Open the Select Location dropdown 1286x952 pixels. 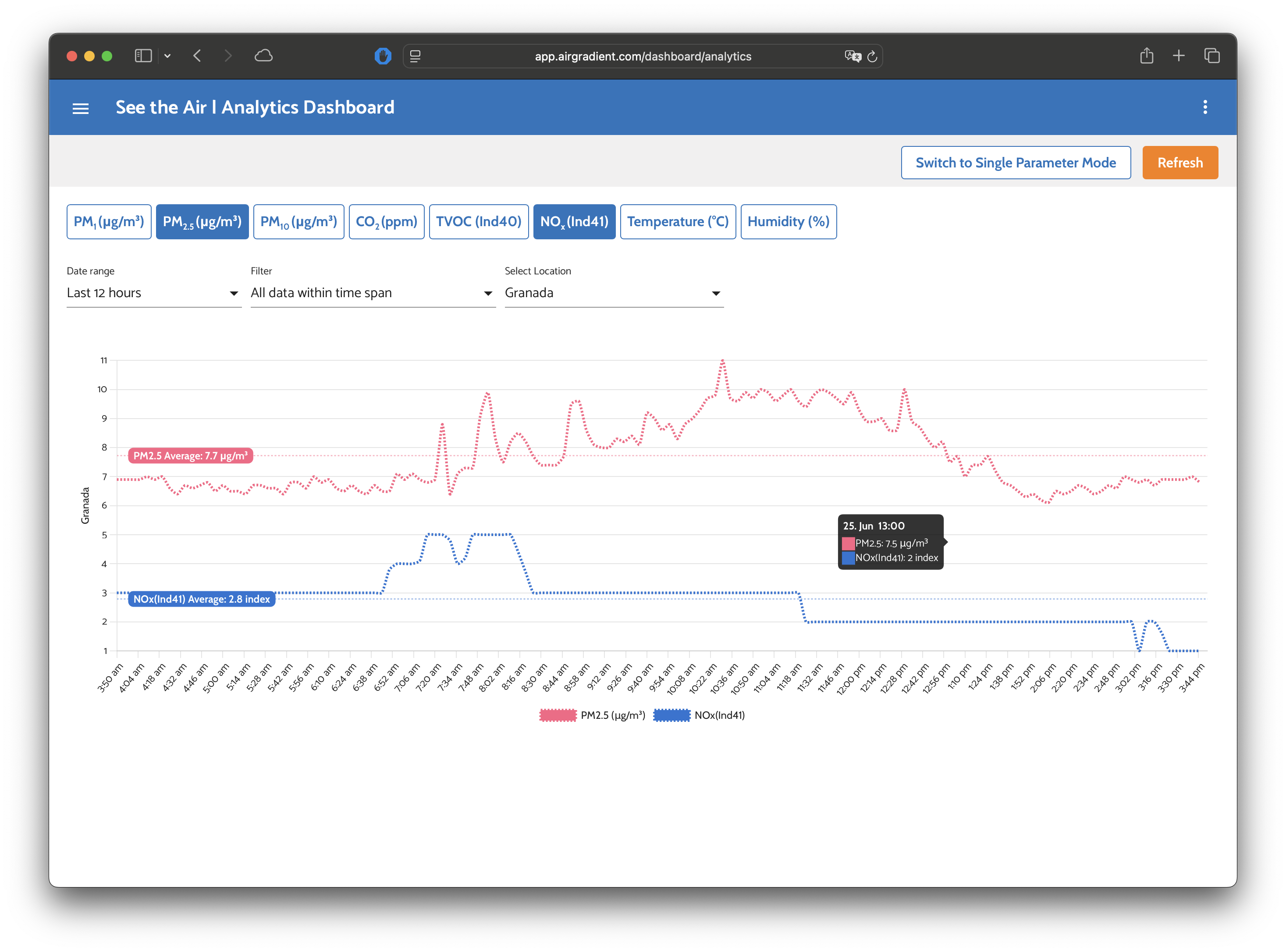tap(614, 293)
